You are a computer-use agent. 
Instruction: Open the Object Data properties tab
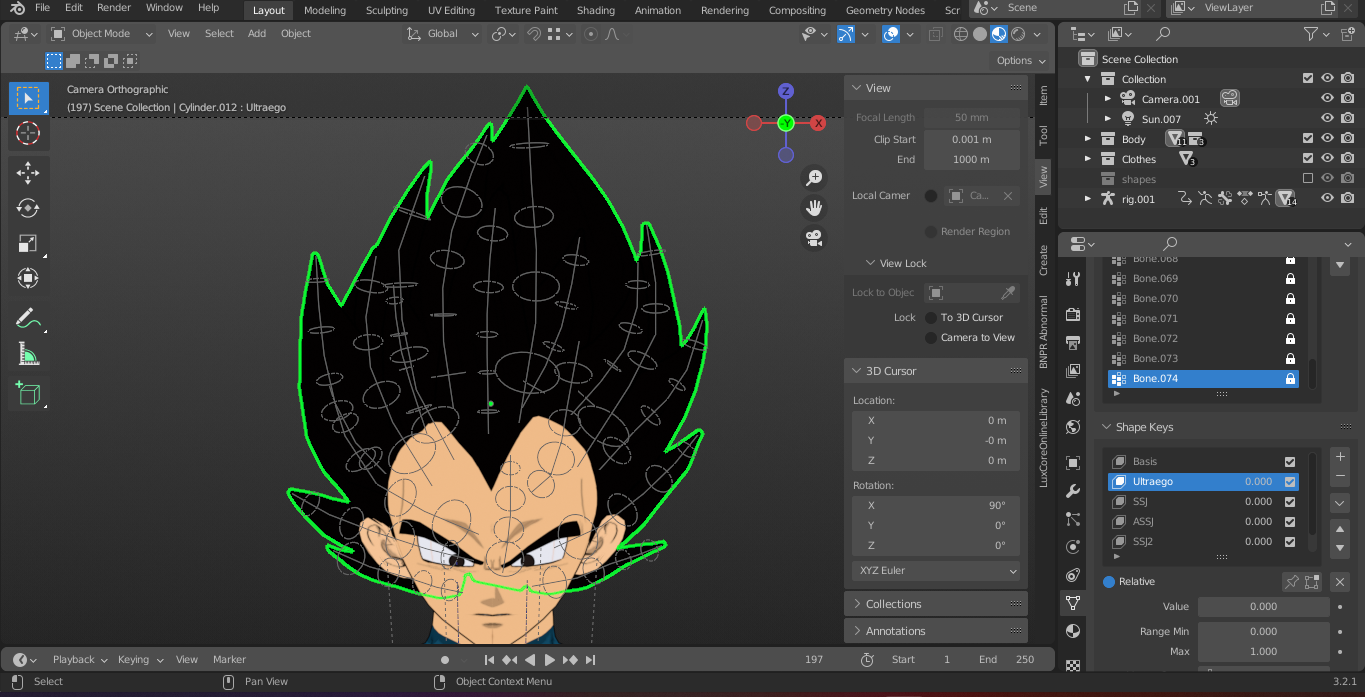(x=1073, y=603)
